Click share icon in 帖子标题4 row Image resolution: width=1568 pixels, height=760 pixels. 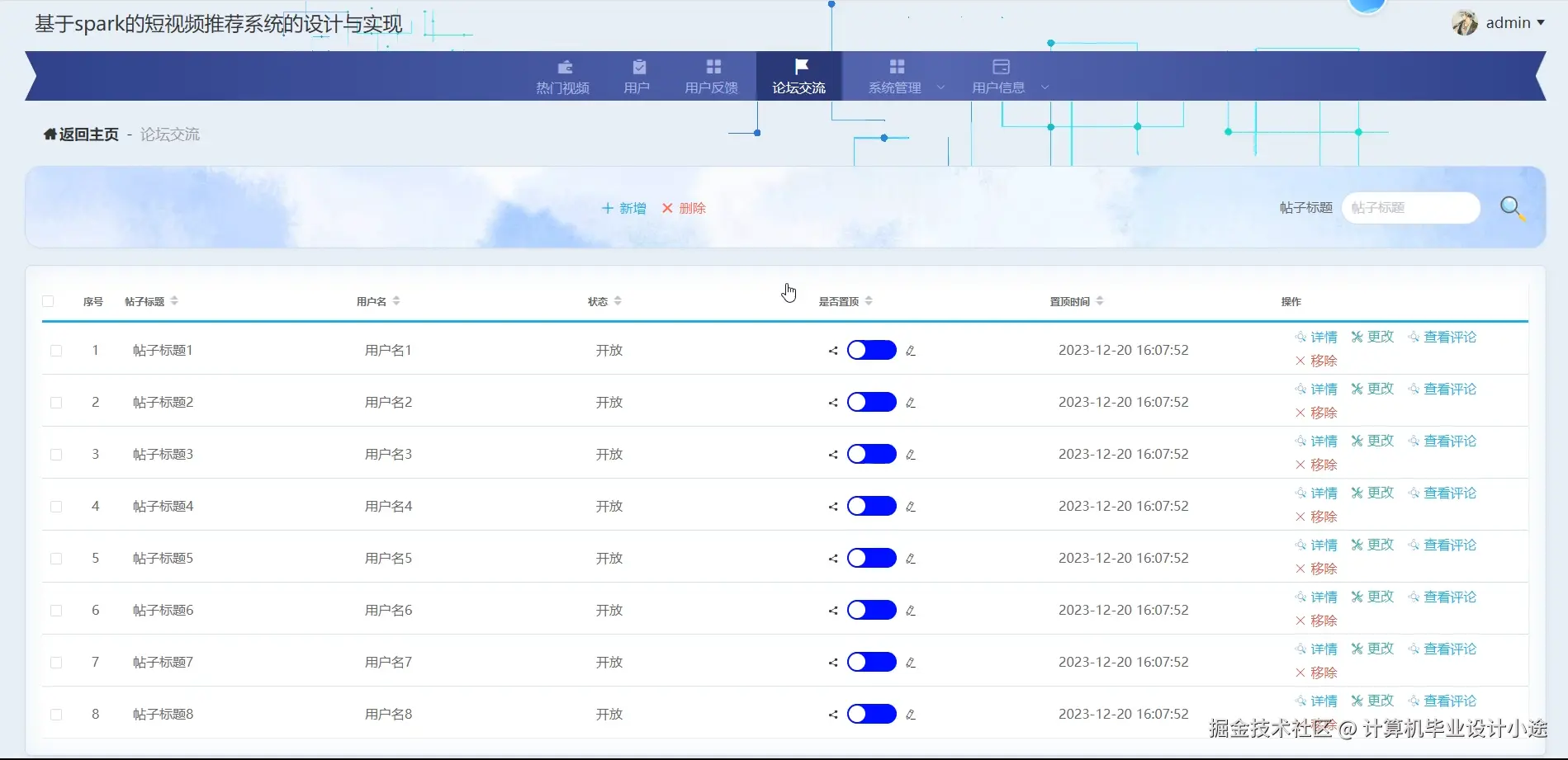833,507
